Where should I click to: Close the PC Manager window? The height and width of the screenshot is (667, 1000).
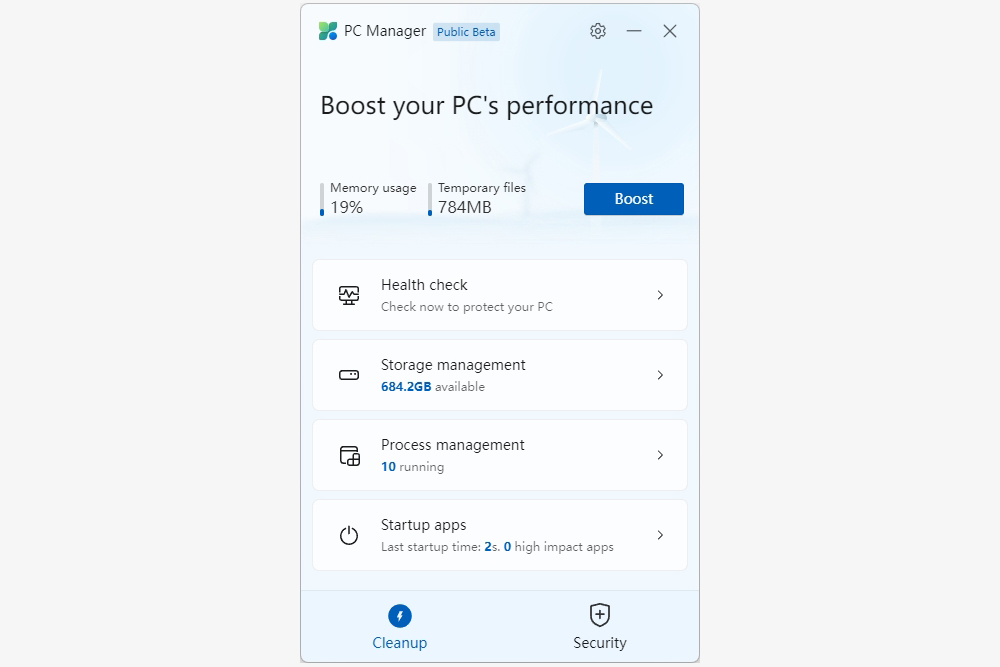670,31
